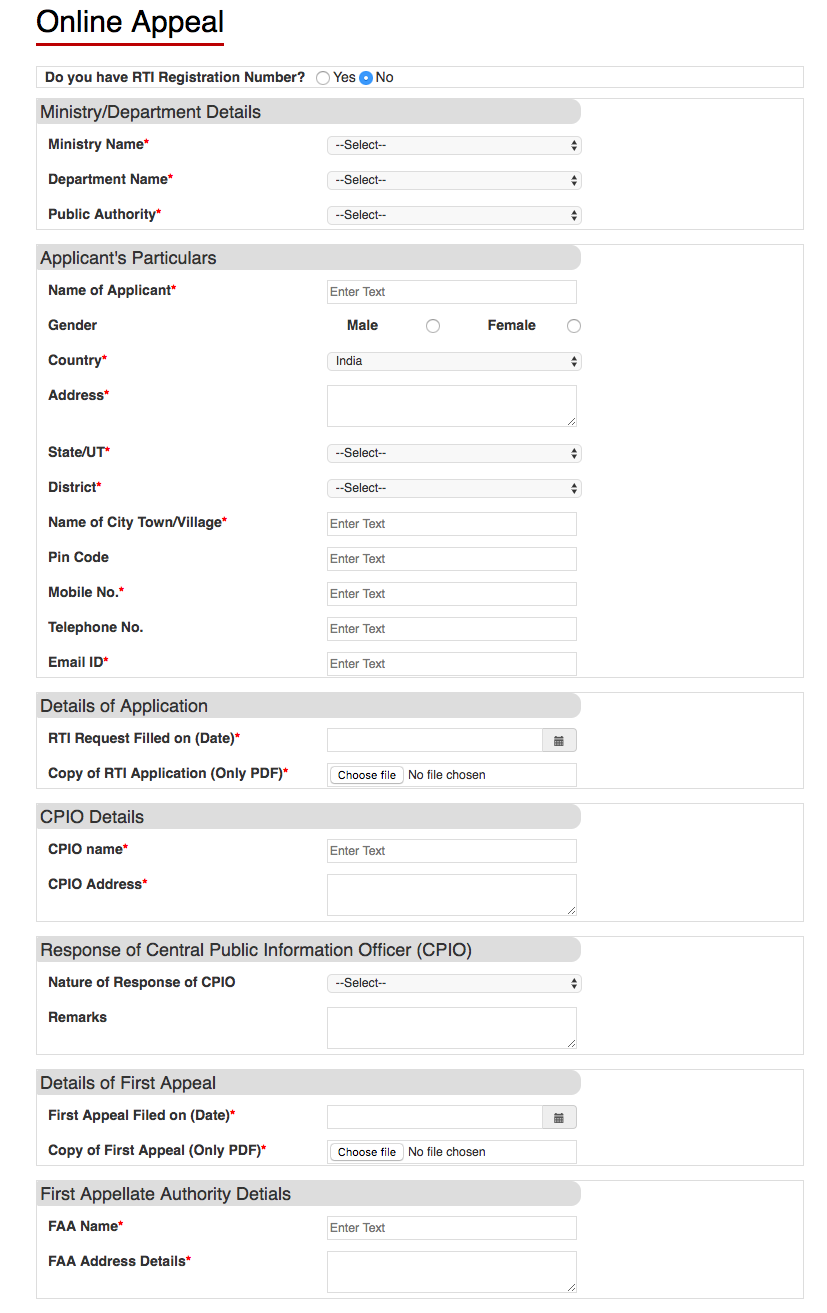Viewport: 827px width, 1313px height.
Task: Focus the CPIO Address text area
Action: 452,895
